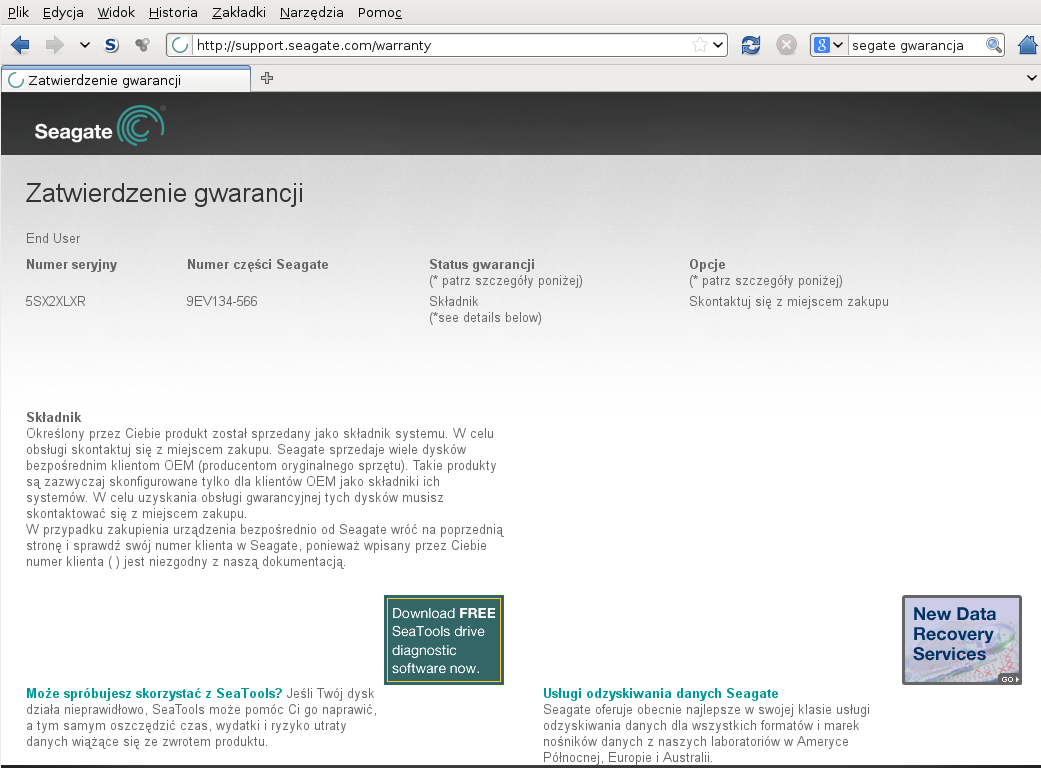Open the Edycja menu
This screenshot has width=1041, height=768.
(63, 12)
